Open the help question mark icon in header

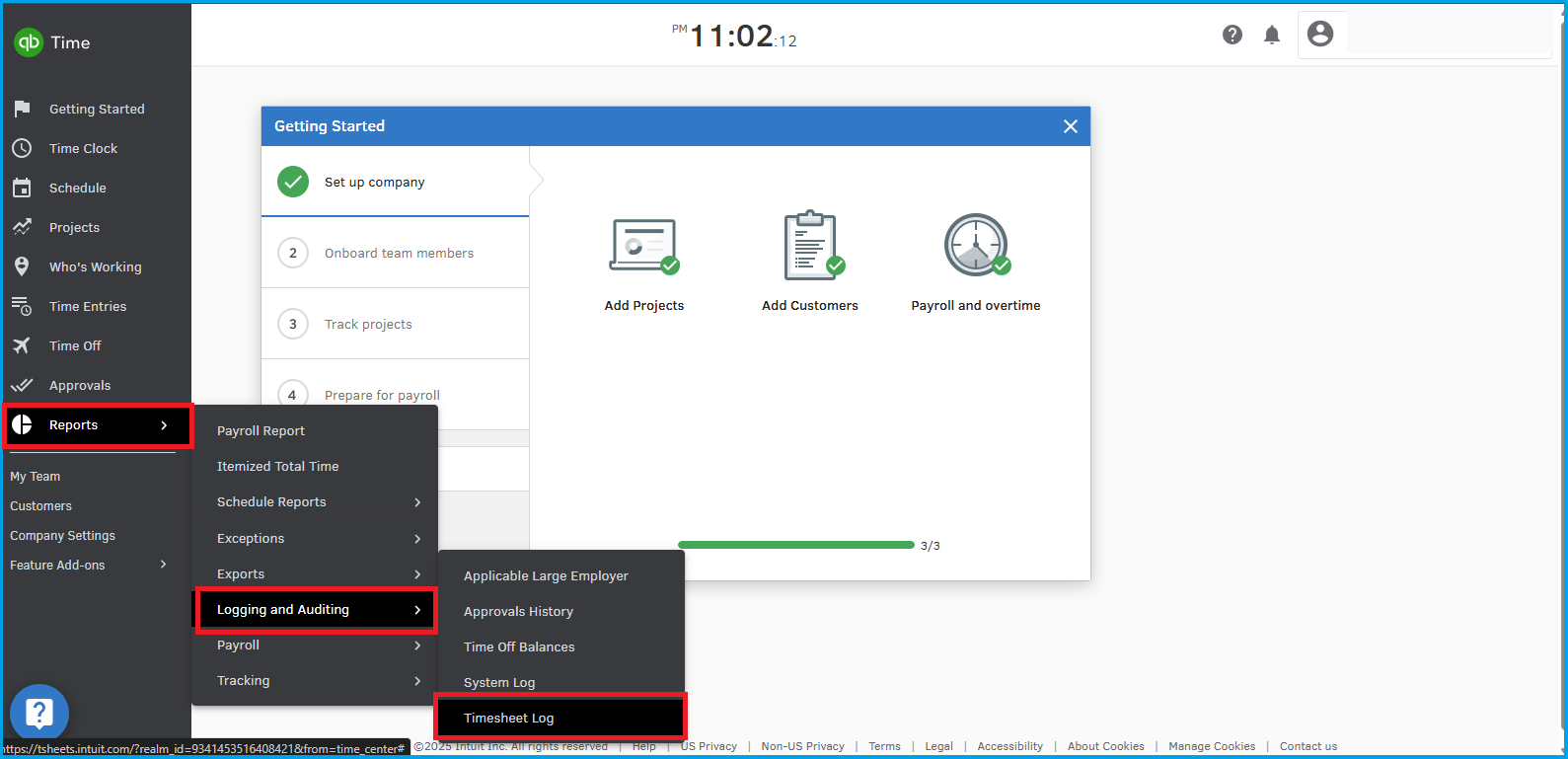click(1232, 35)
